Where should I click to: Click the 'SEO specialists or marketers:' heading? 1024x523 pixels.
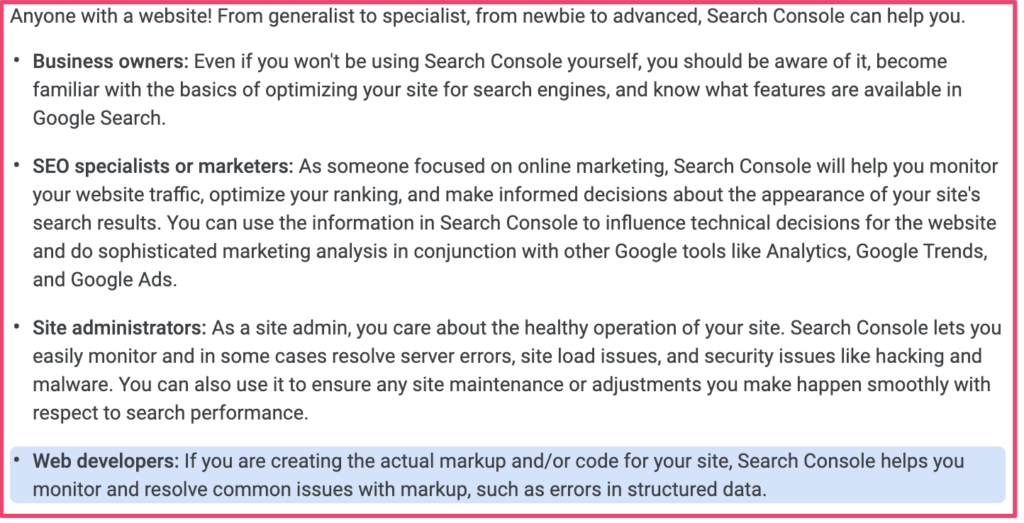click(x=163, y=166)
